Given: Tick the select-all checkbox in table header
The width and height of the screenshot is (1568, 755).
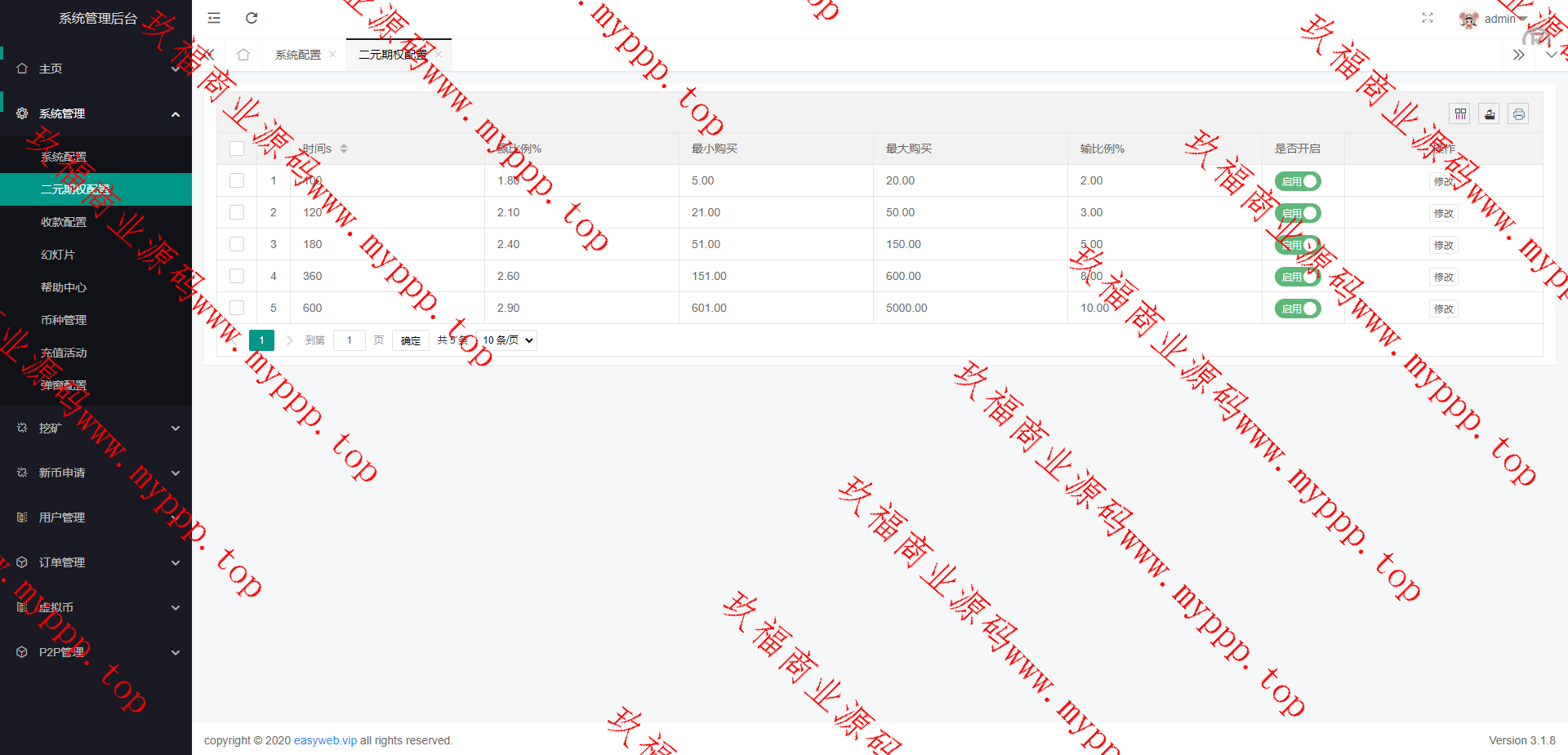Looking at the screenshot, I should click(x=237, y=149).
